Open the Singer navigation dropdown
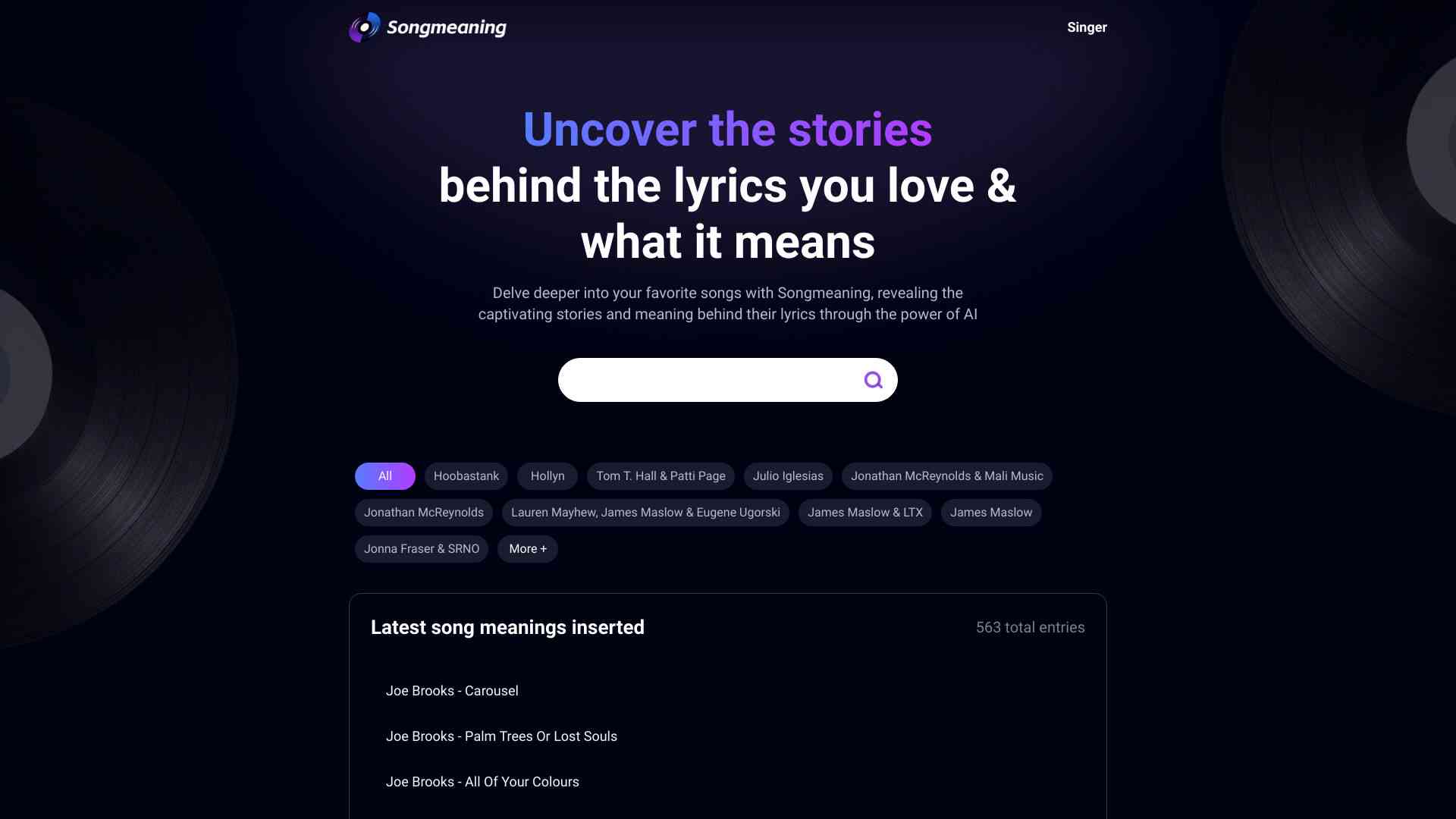The height and width of the screenshot is (819, 1456). [1086, 27]
